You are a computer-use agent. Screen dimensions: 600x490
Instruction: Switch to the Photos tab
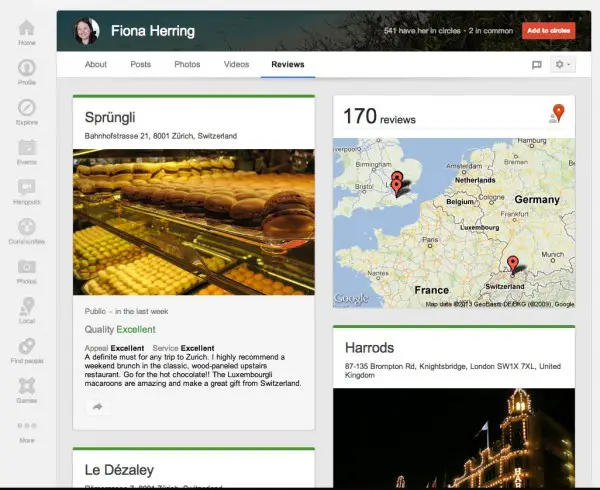(187, 64)
